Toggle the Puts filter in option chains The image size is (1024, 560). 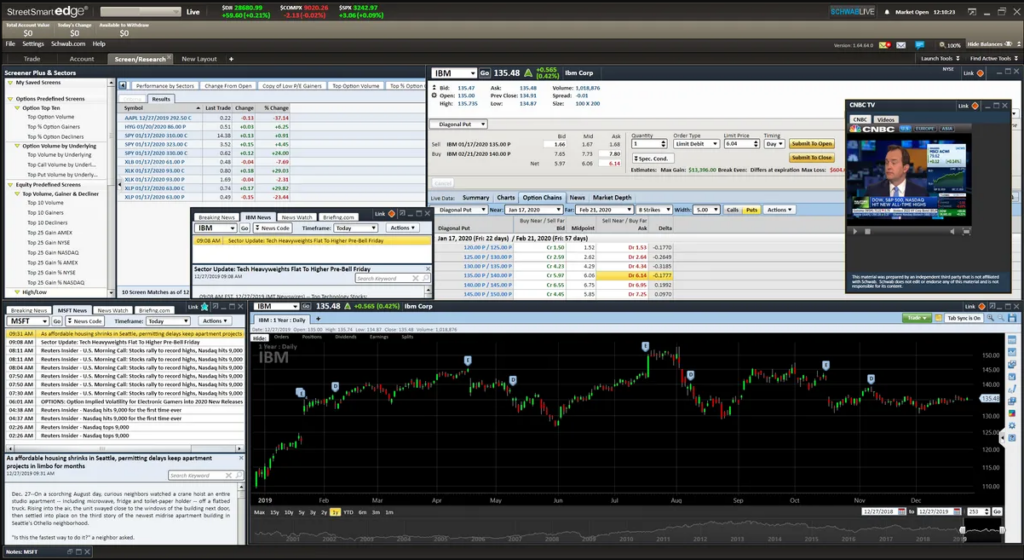click(751, 210)
